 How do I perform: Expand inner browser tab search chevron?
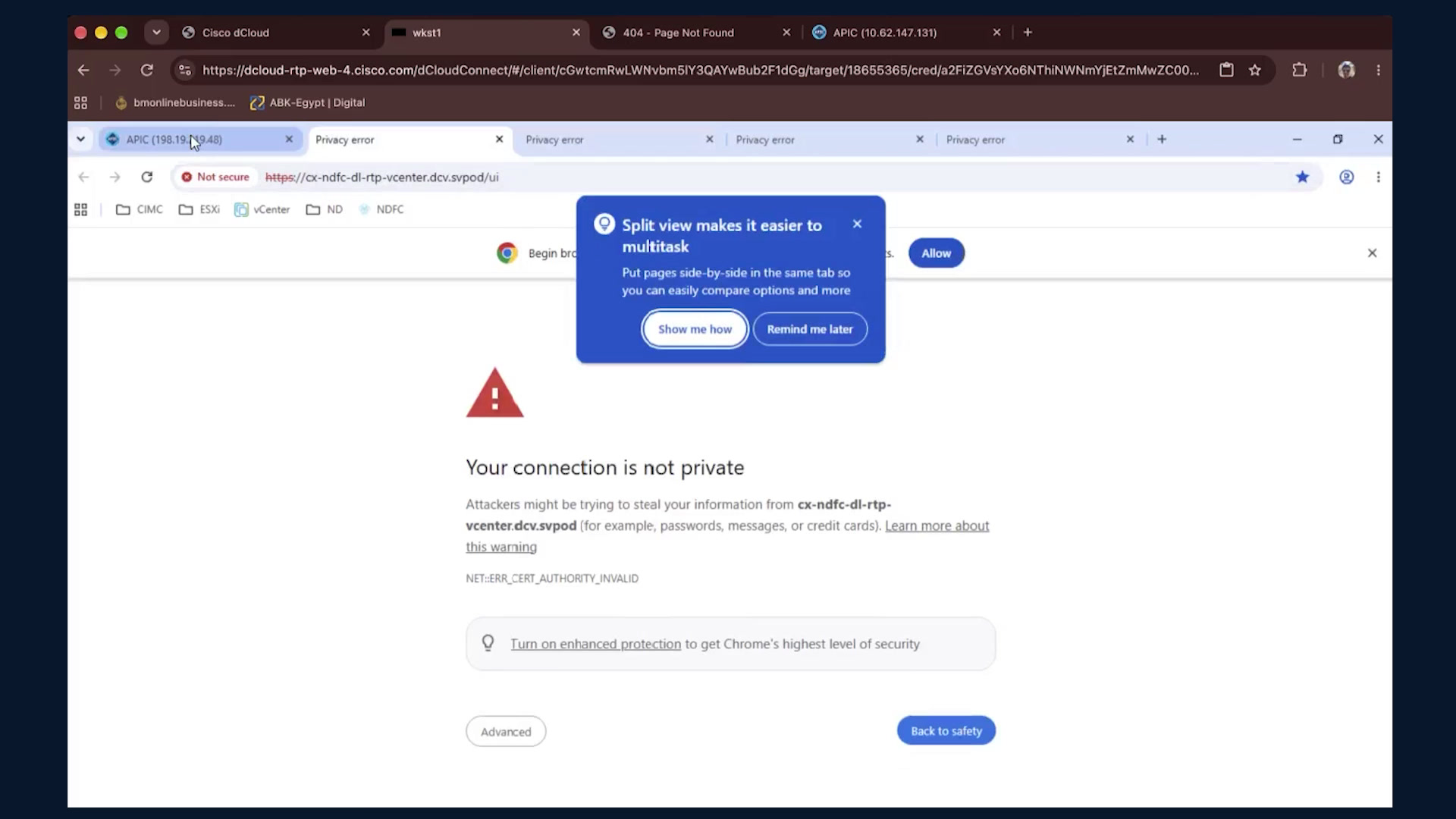(x=80, y=140)
